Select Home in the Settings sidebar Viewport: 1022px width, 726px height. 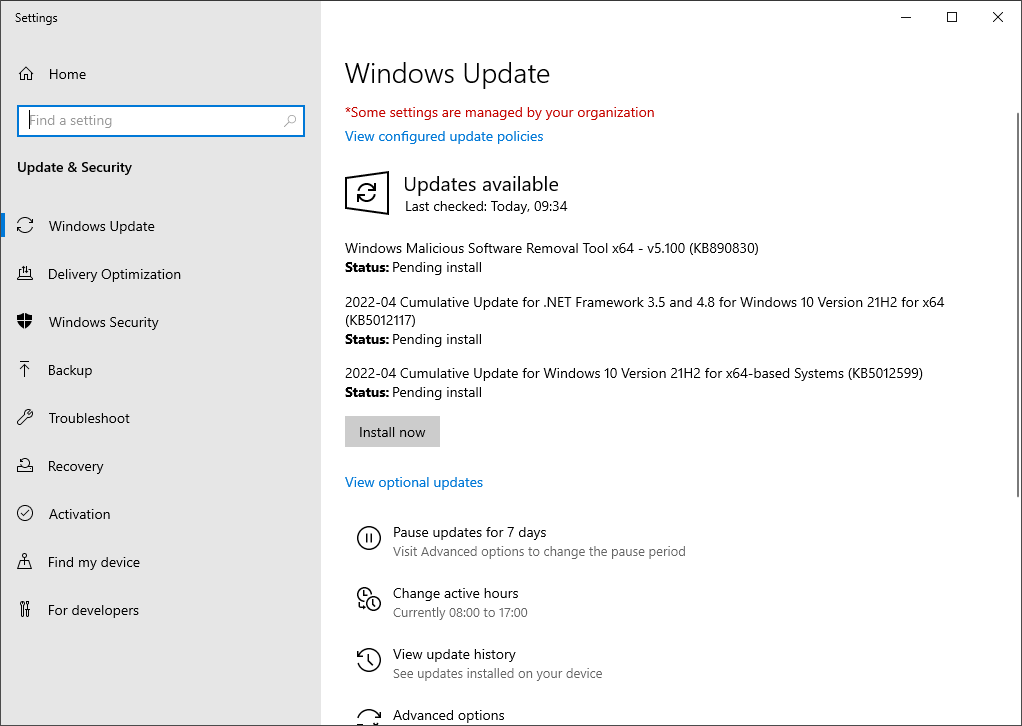click(x=67, y=73)
